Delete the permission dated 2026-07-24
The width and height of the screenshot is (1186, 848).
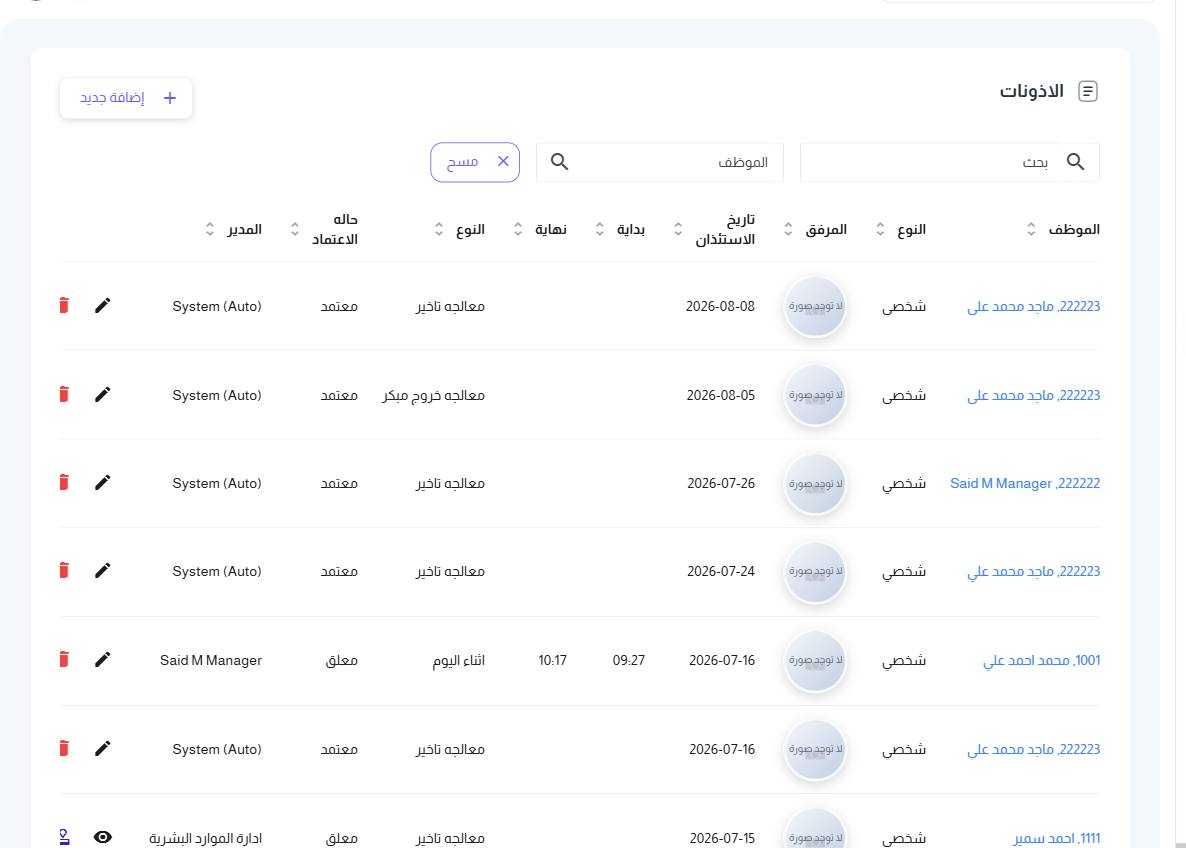(x=64, y=571)
